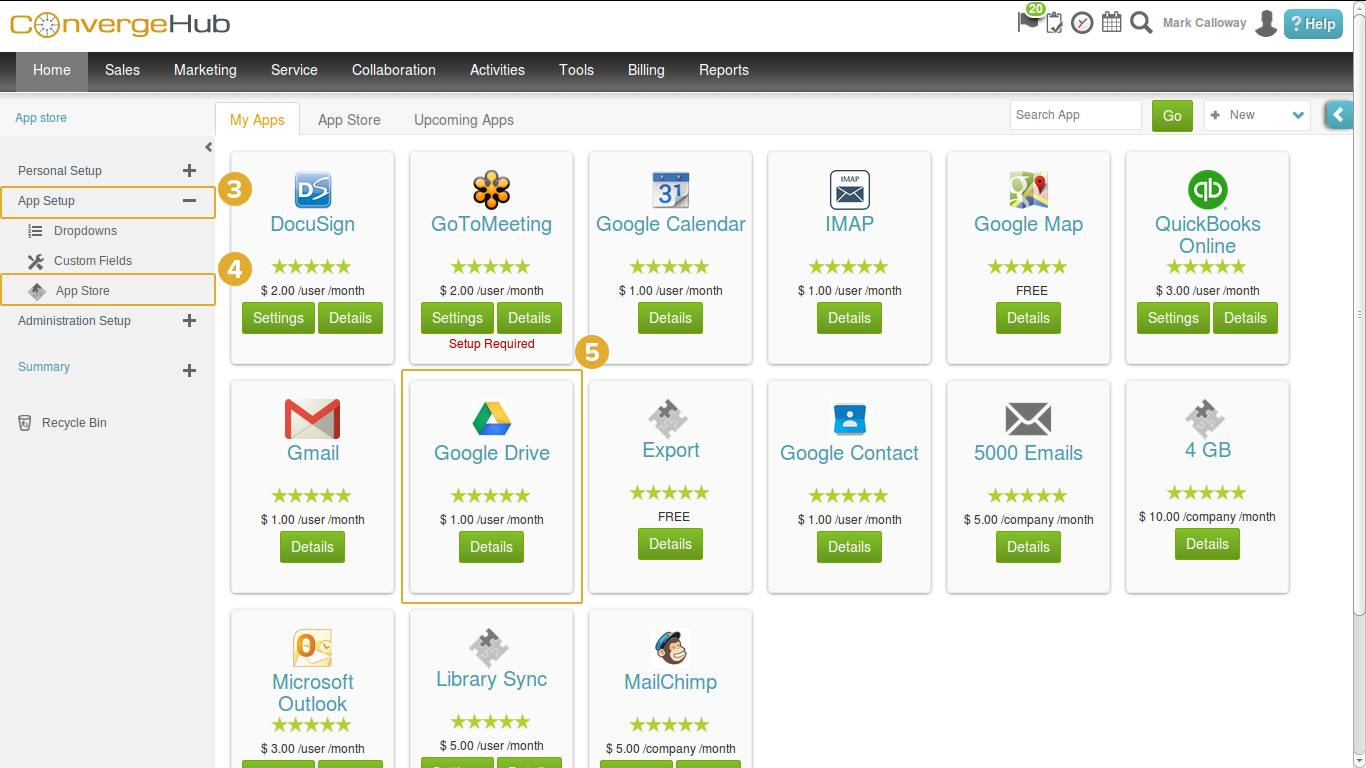
Task: Click the Go search button
Action: coord(1172,116)
